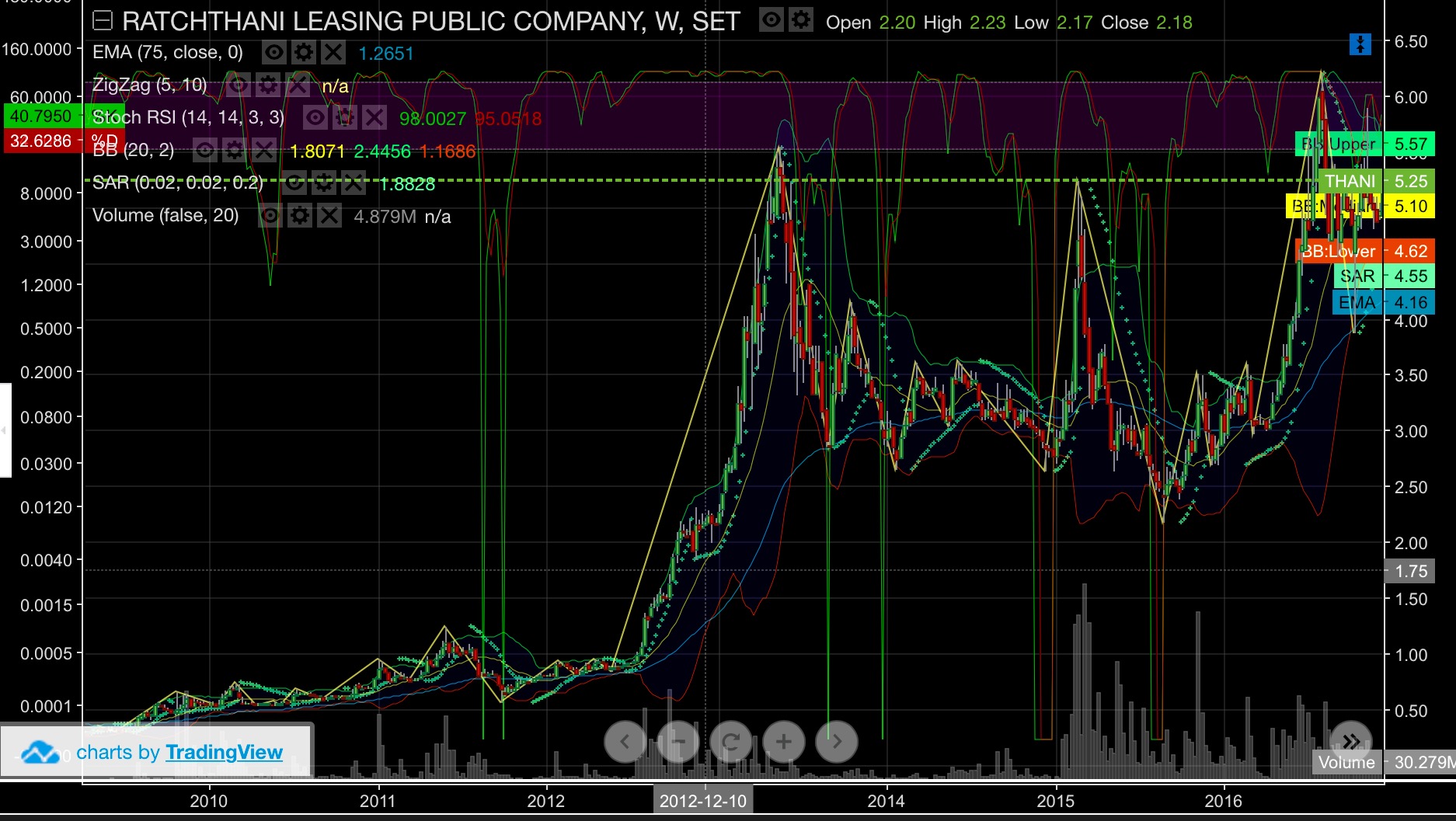This screenshot has height=821, width=1456.
Task: Pan chart left with the left arrow button
Action: point(625,742)
